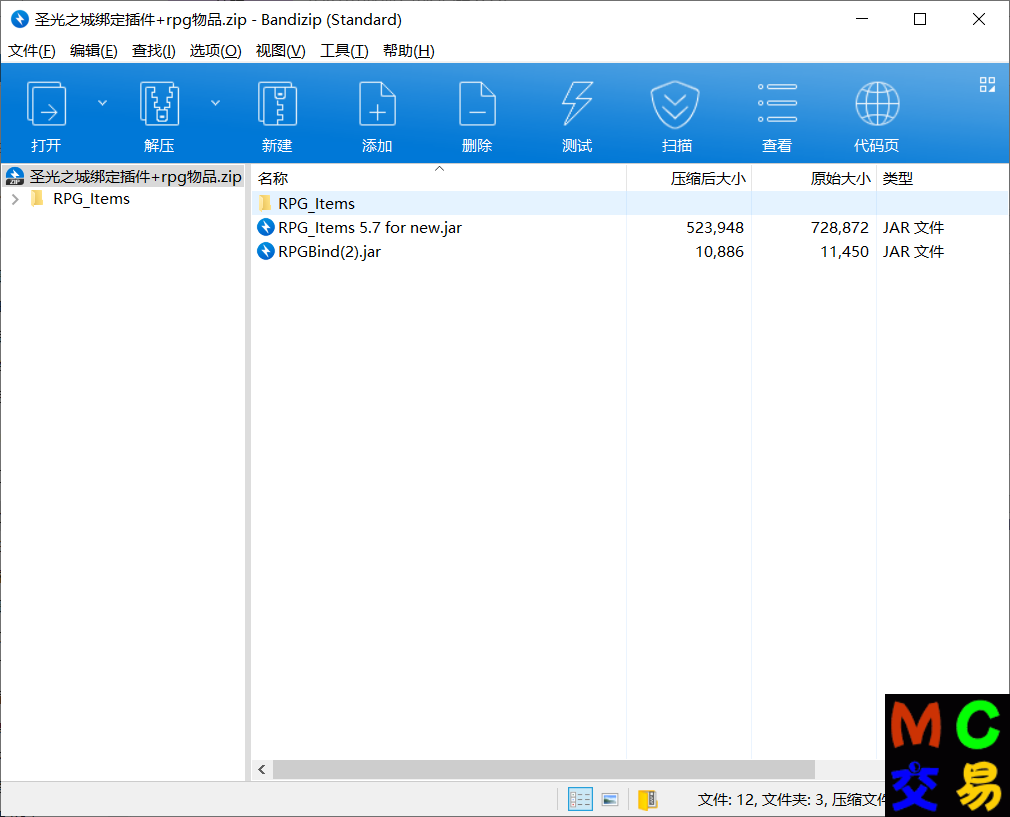
Task: Click compressed size 523,948 cell
Action: (x=715, y=227)
